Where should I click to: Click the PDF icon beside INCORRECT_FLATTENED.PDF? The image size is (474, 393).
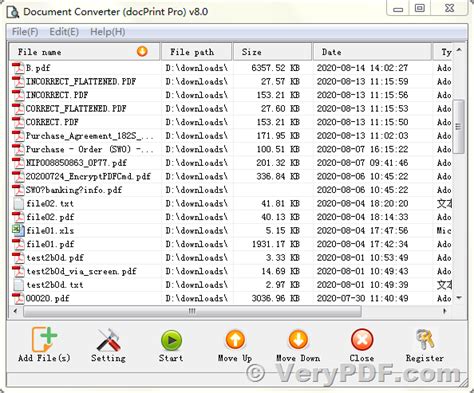18,81
